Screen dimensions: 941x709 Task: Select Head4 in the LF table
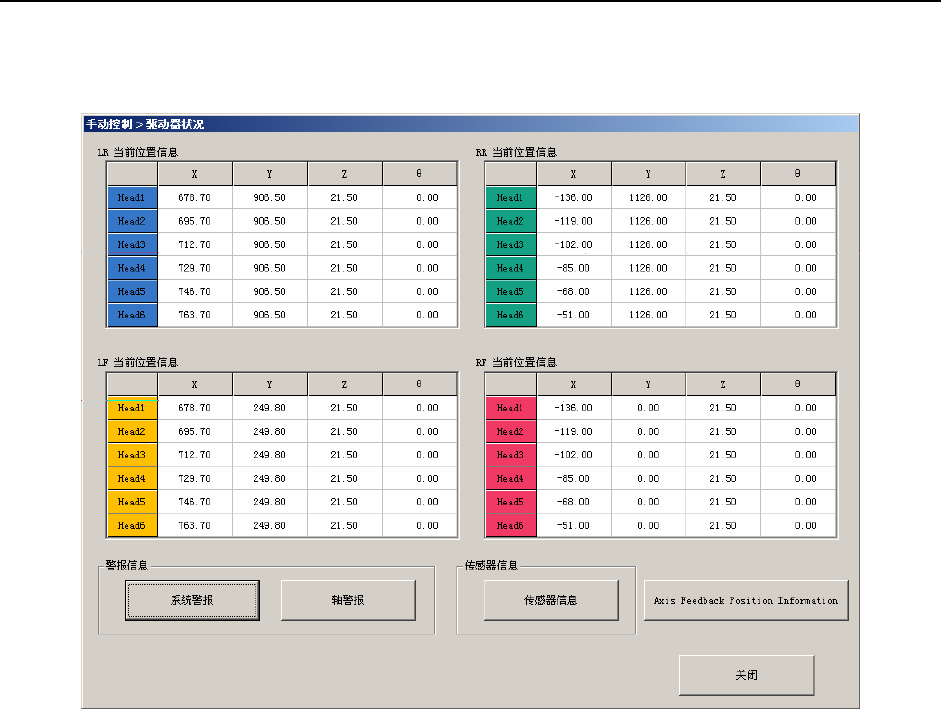tap(132, 478)
